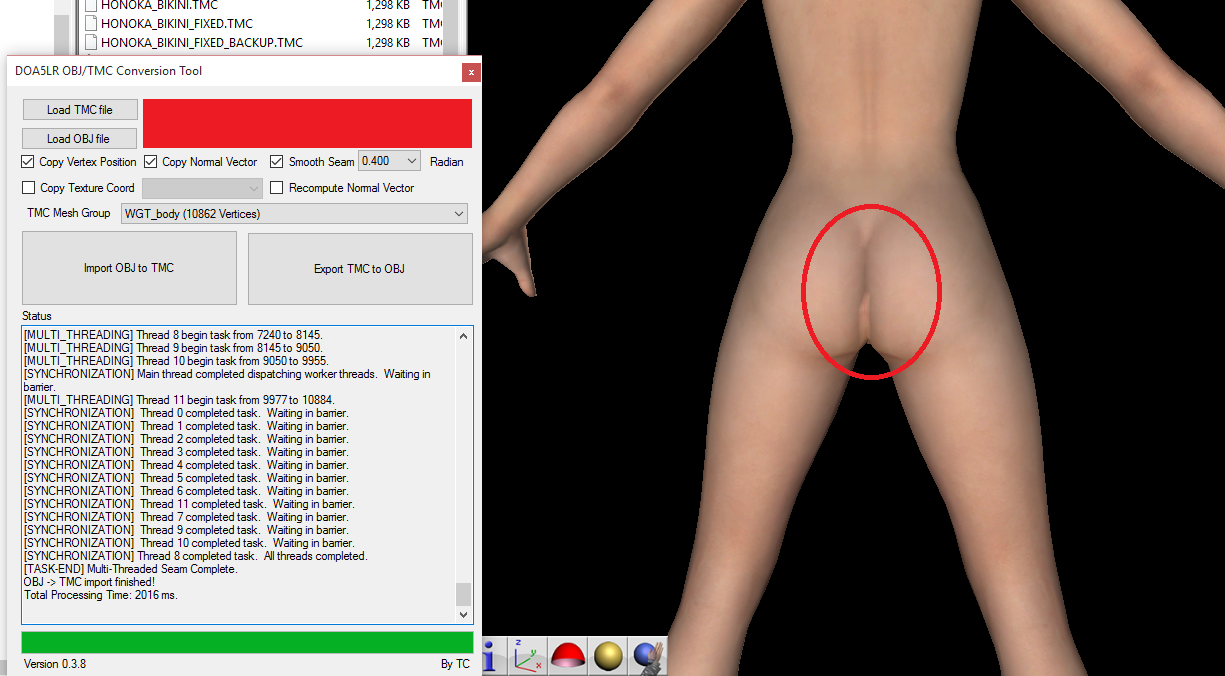This screenshot has height=676, width=1225.
Task: Toggle the XYZ axis display icon
Action: [528, 656]
